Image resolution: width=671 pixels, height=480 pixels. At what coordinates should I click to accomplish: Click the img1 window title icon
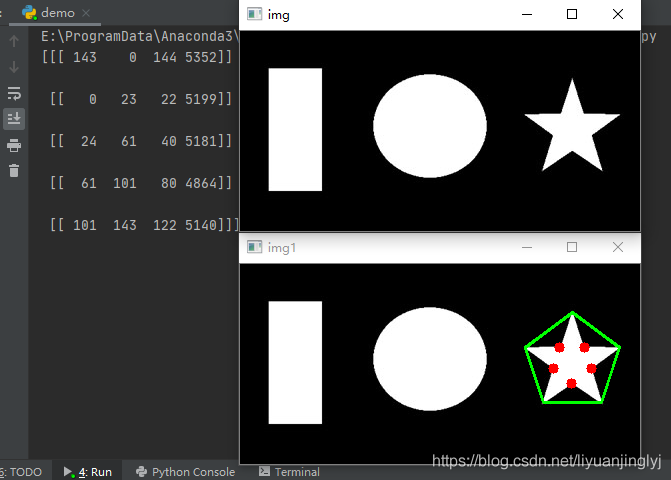pos(255,247)
